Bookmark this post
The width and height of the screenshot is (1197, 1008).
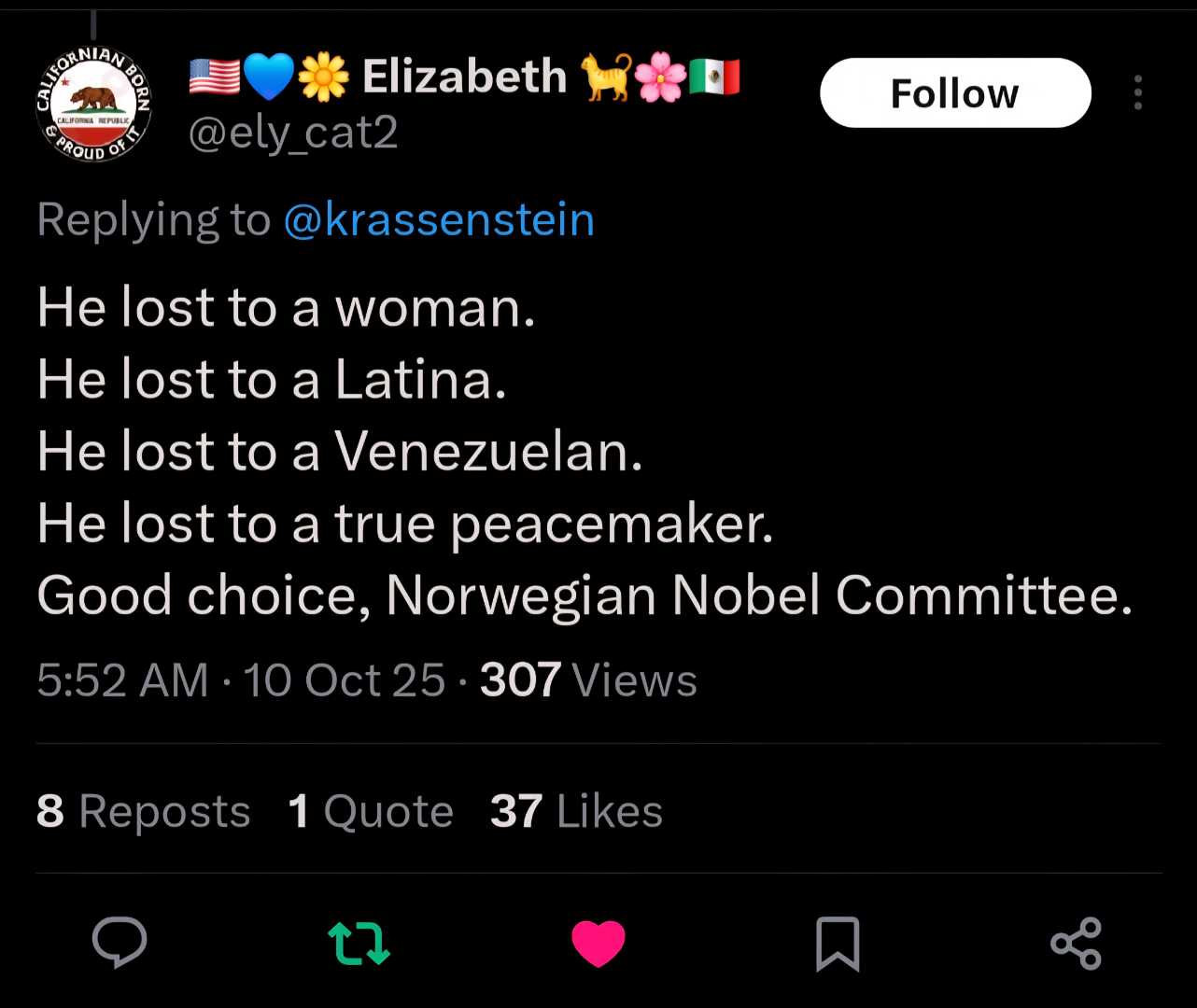tap(838, 943)
